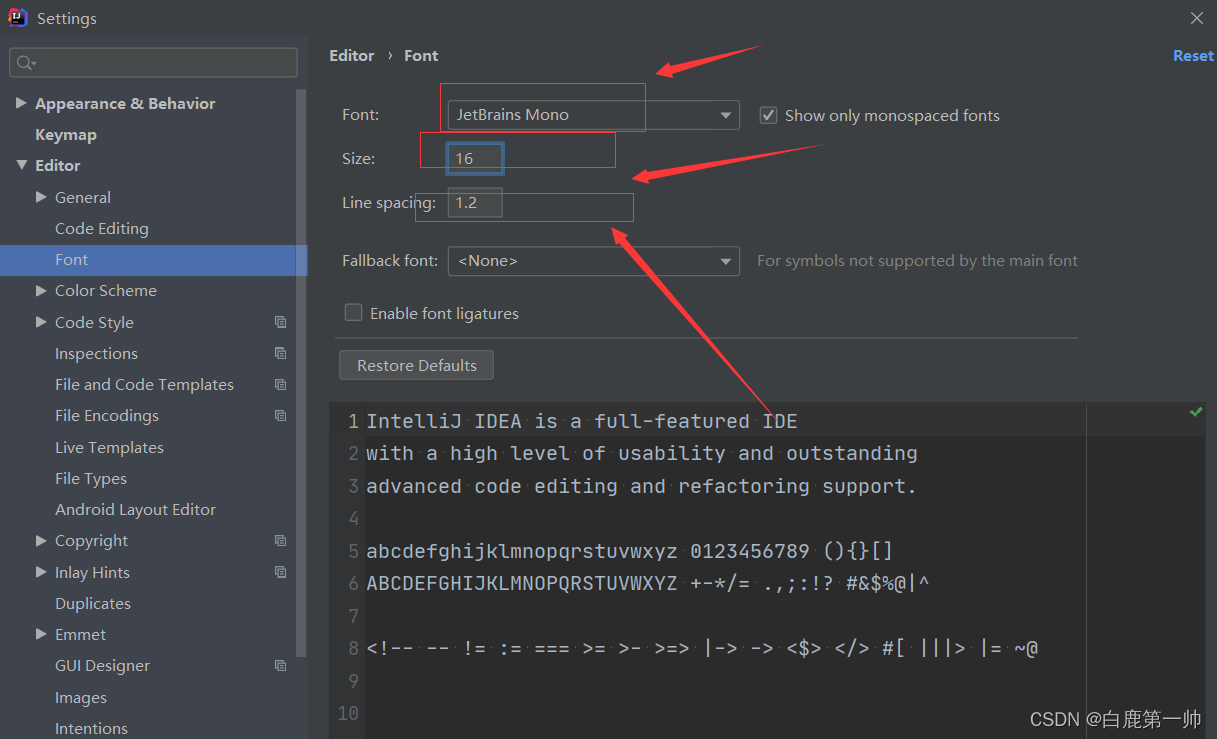1217x739 pixels.
Task: Open Live Templates settings
Action: [x=109, y=447]
